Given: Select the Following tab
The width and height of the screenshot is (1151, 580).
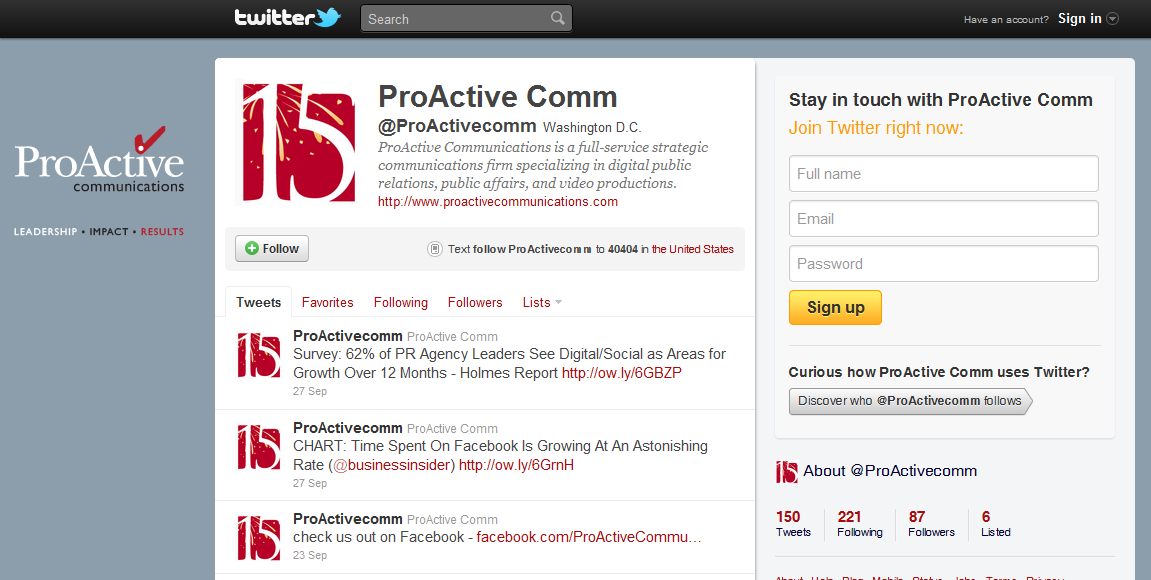Looking at the screenshot, I should [x=401, y=302].
